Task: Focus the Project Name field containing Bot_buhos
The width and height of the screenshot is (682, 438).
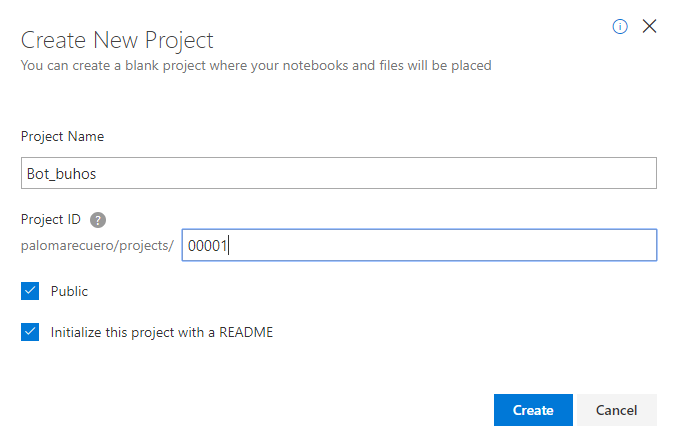Action: pos(339,173)
